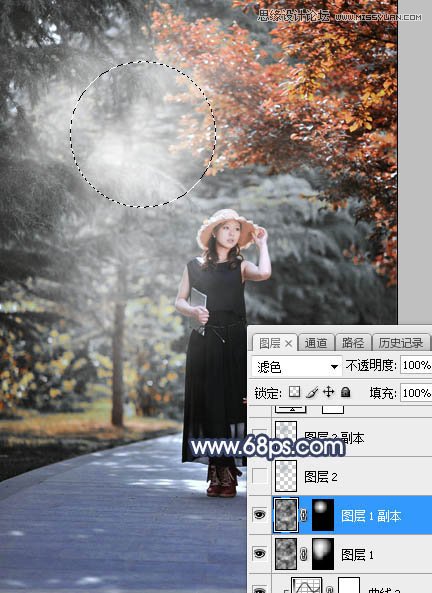Screen dimensions: 432x593
Task: Toggle mask link icon on bottom curves layer
Action: 330,590
